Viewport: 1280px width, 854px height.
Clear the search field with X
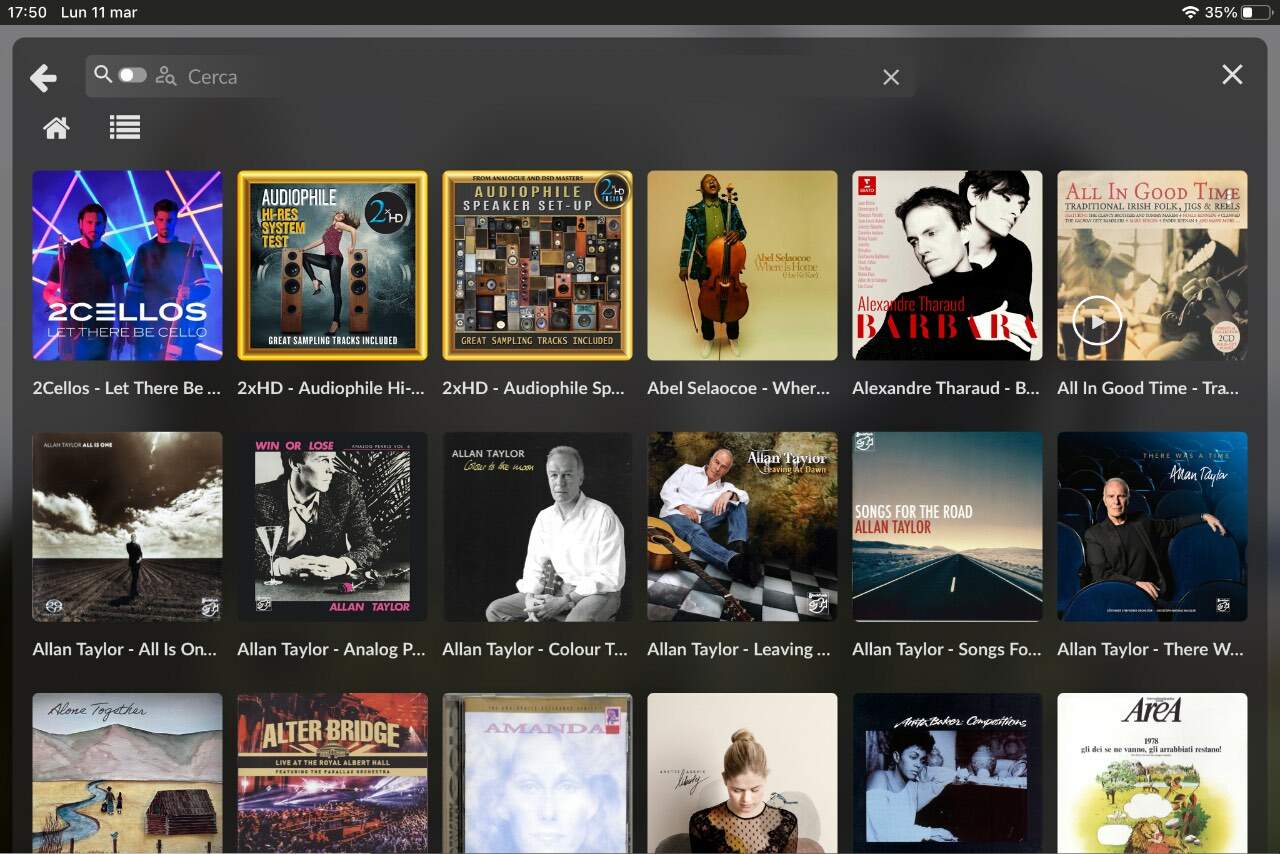click(x=891, y=77)
